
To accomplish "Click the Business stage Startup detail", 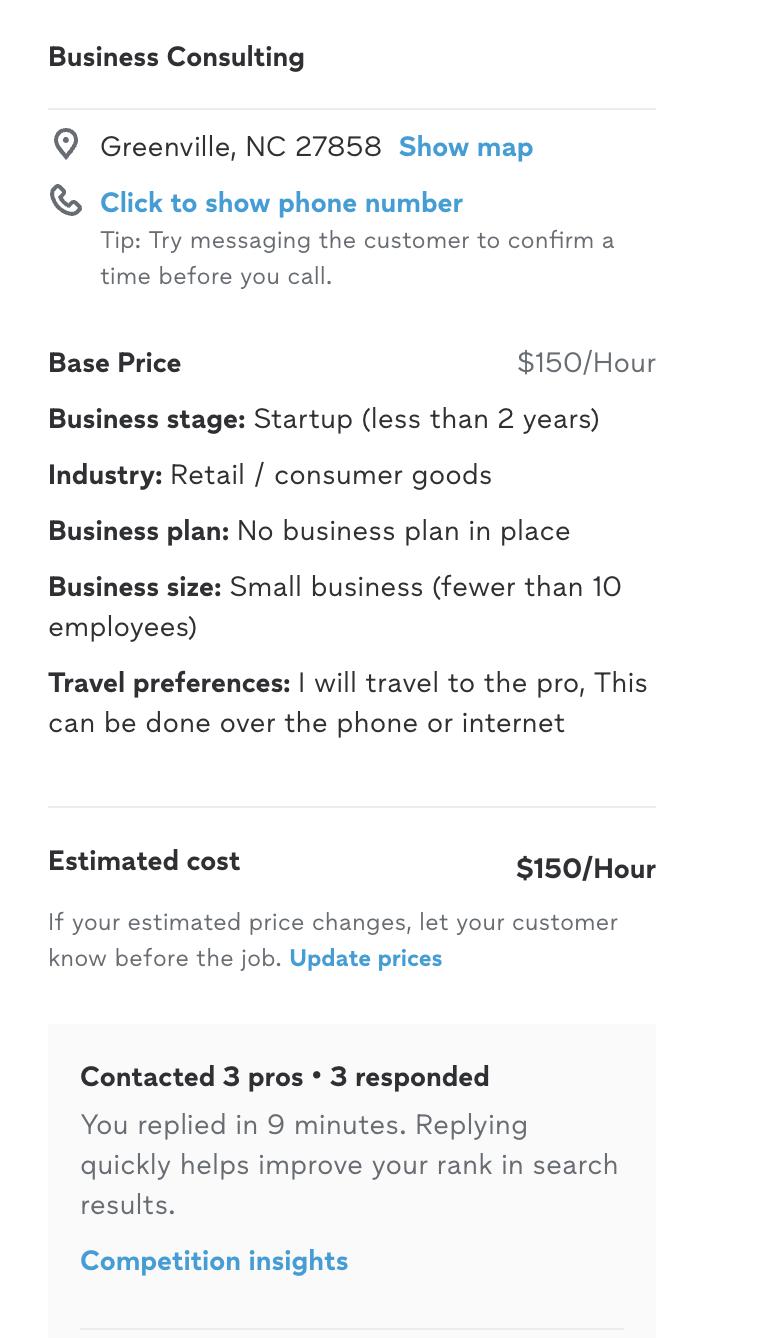I will 323,418.
